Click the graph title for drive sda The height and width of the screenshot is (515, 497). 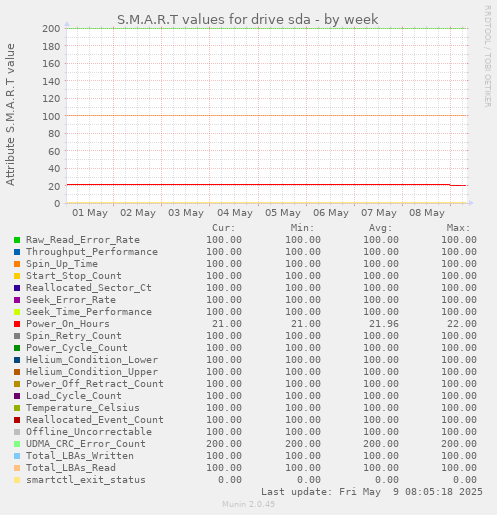click(248, 19)
